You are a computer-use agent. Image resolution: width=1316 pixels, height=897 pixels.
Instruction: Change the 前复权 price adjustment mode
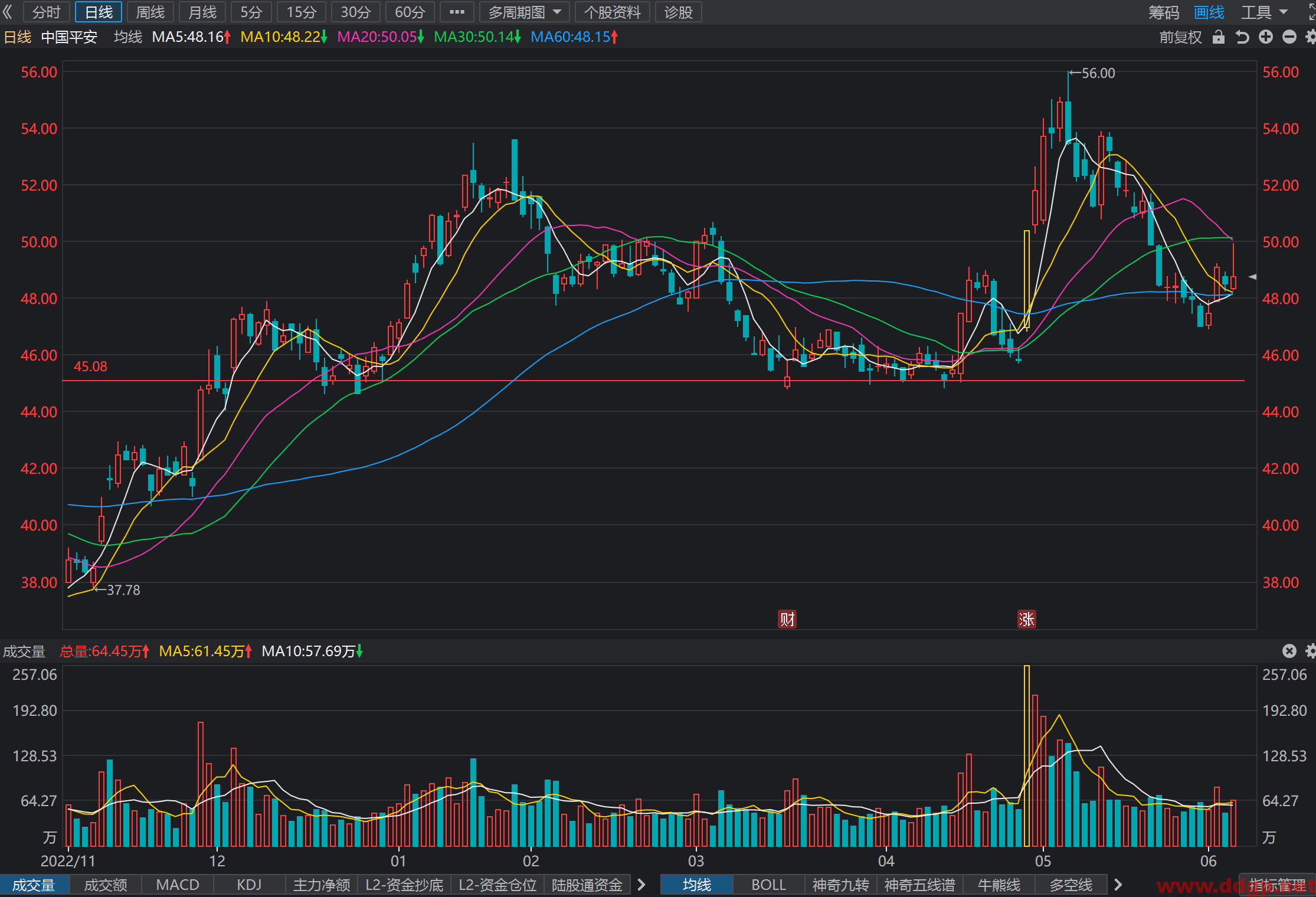[x=1180, y=37]
